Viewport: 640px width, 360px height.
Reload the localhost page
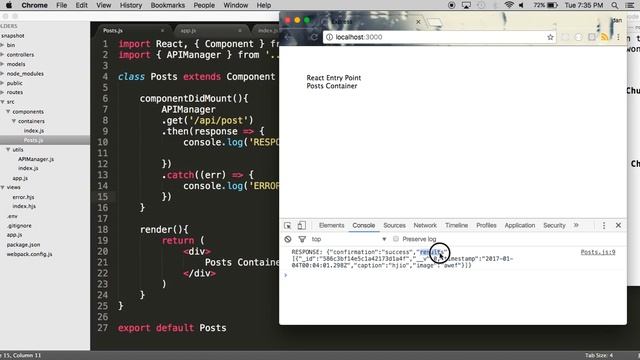(313, 37)
